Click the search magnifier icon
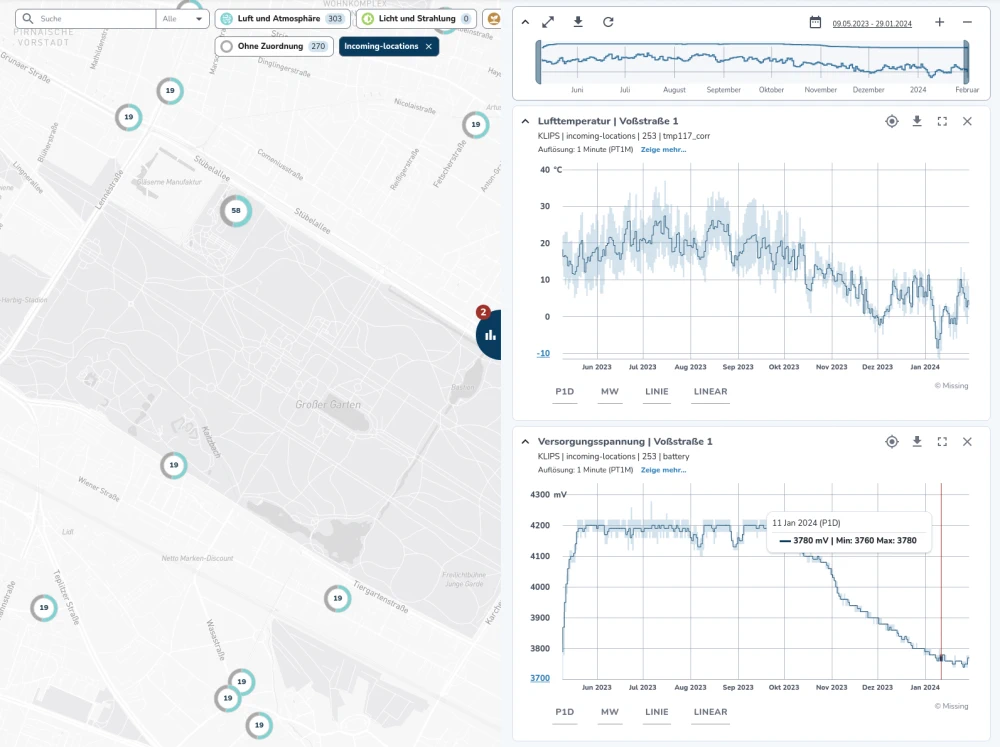The height and width of the screenshot is (747, 1000). point(27,18)
